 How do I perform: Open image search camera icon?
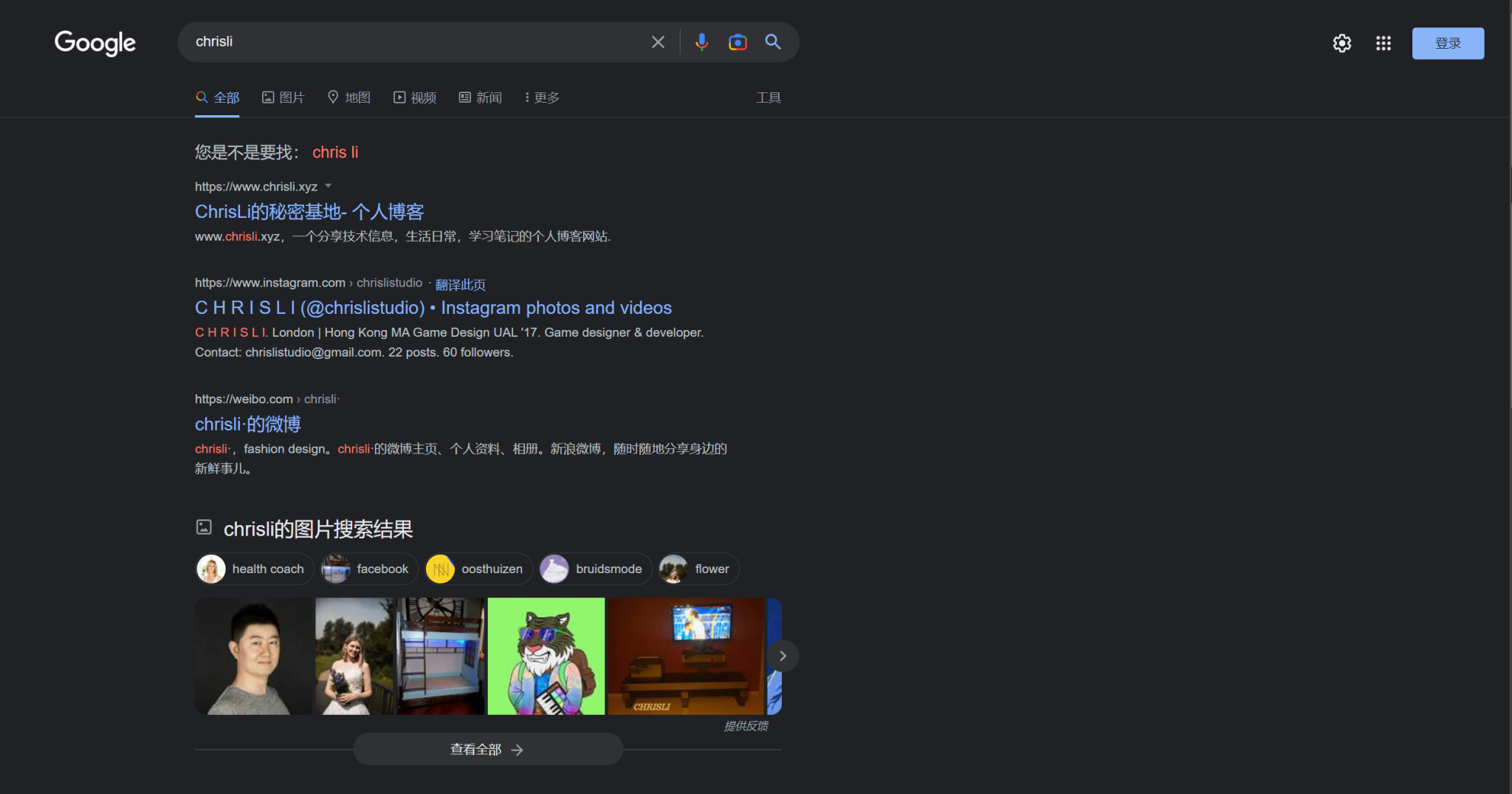click(x=738, y=42)
